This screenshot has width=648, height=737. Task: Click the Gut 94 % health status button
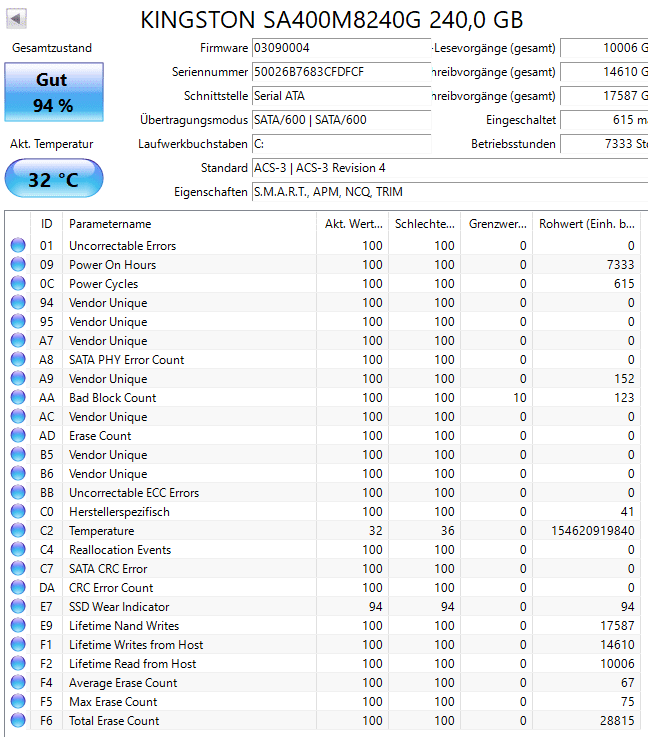click(x=54, y=92)
